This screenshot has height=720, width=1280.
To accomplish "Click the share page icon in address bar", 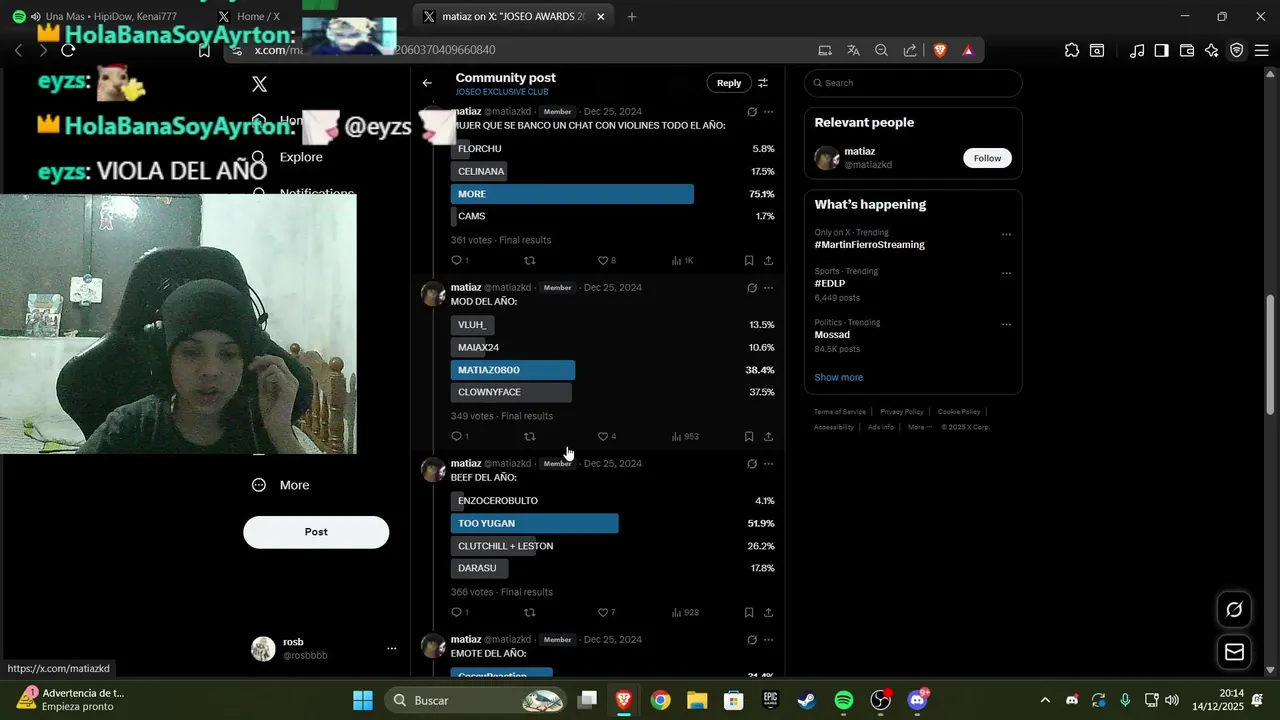I will coord(910,50).
